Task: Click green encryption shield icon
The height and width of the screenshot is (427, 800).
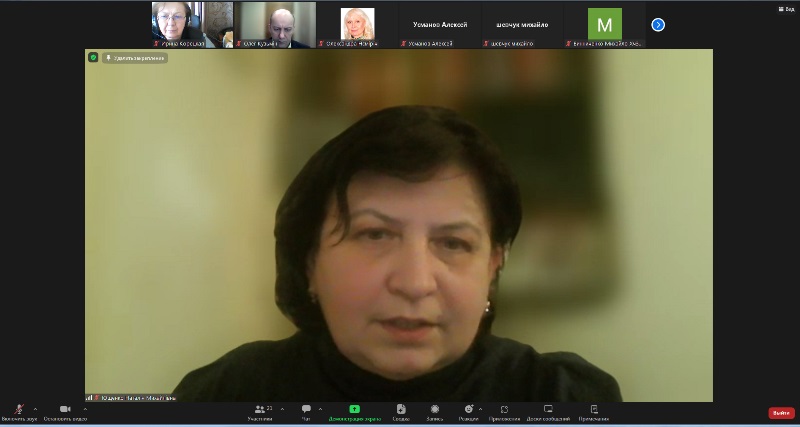Action: click(x=93, y=58)
